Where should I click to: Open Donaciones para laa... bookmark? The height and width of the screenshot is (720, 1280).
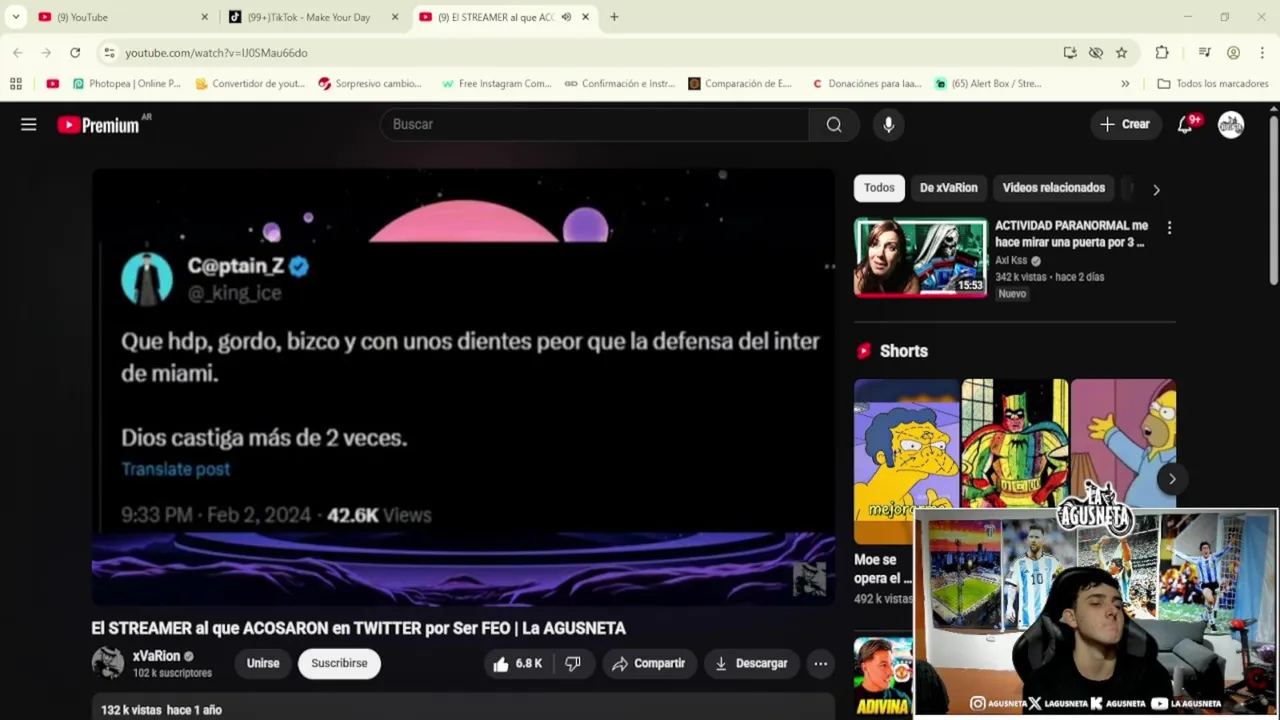point(867,84)
